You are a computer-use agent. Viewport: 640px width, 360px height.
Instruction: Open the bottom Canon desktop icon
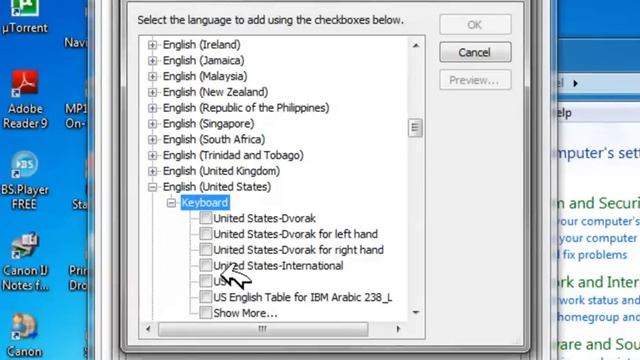click(24, 336)
